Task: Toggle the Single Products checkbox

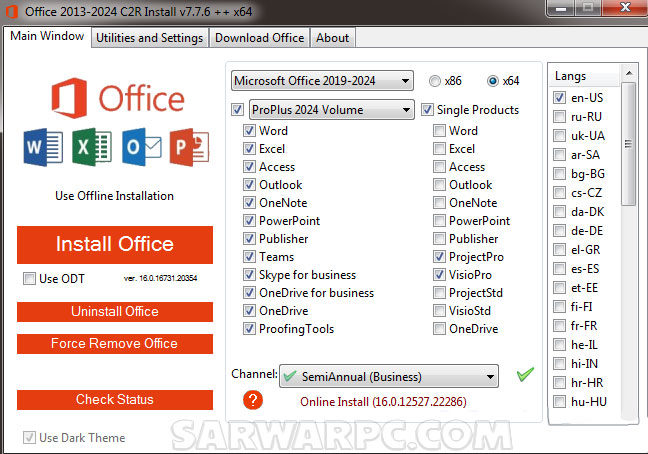Action: (427, 110)
